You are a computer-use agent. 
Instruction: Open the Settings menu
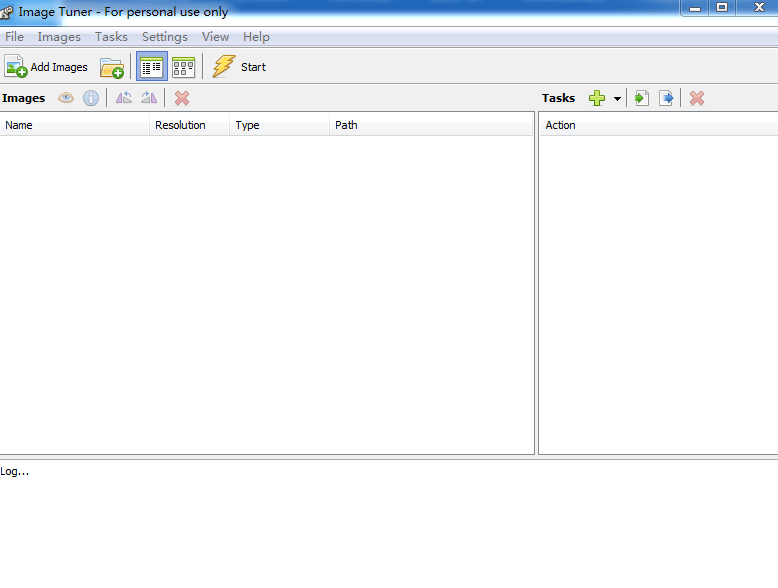[x=165, y=37]
